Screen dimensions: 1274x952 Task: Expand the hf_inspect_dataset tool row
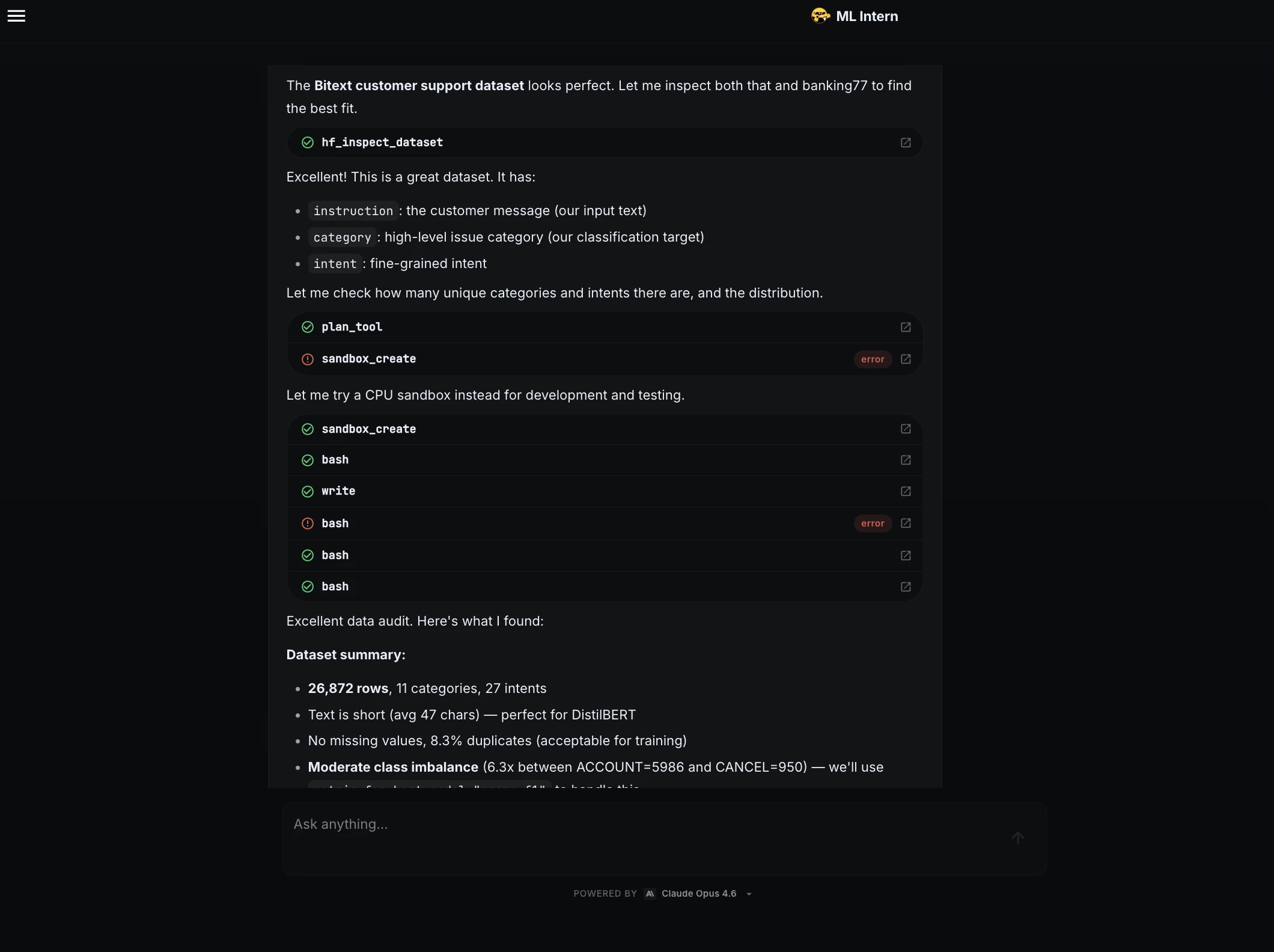[605, 142]
